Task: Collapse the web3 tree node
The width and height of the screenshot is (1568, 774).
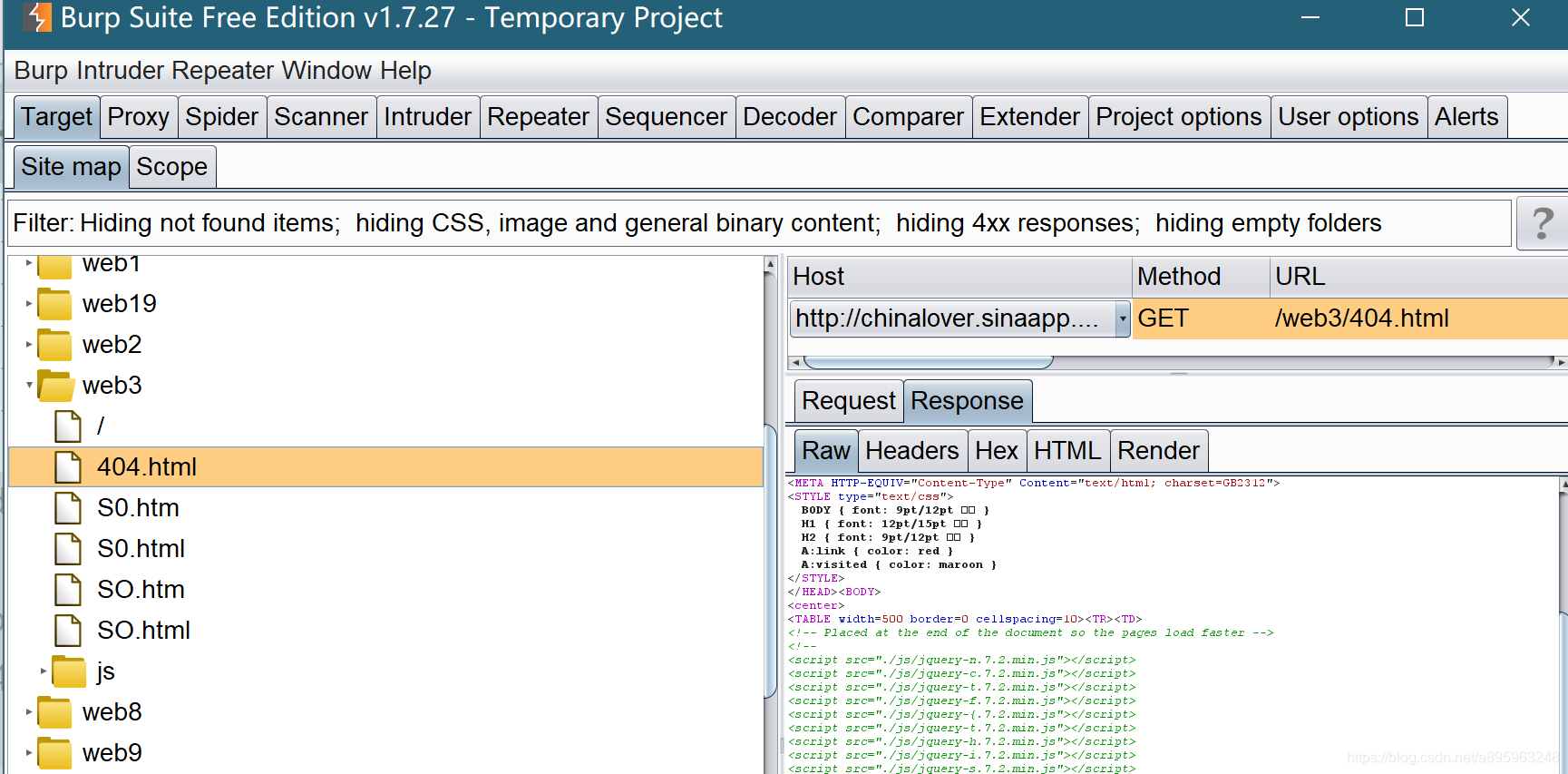Action: pyautogui.click(x=29, y=386)
